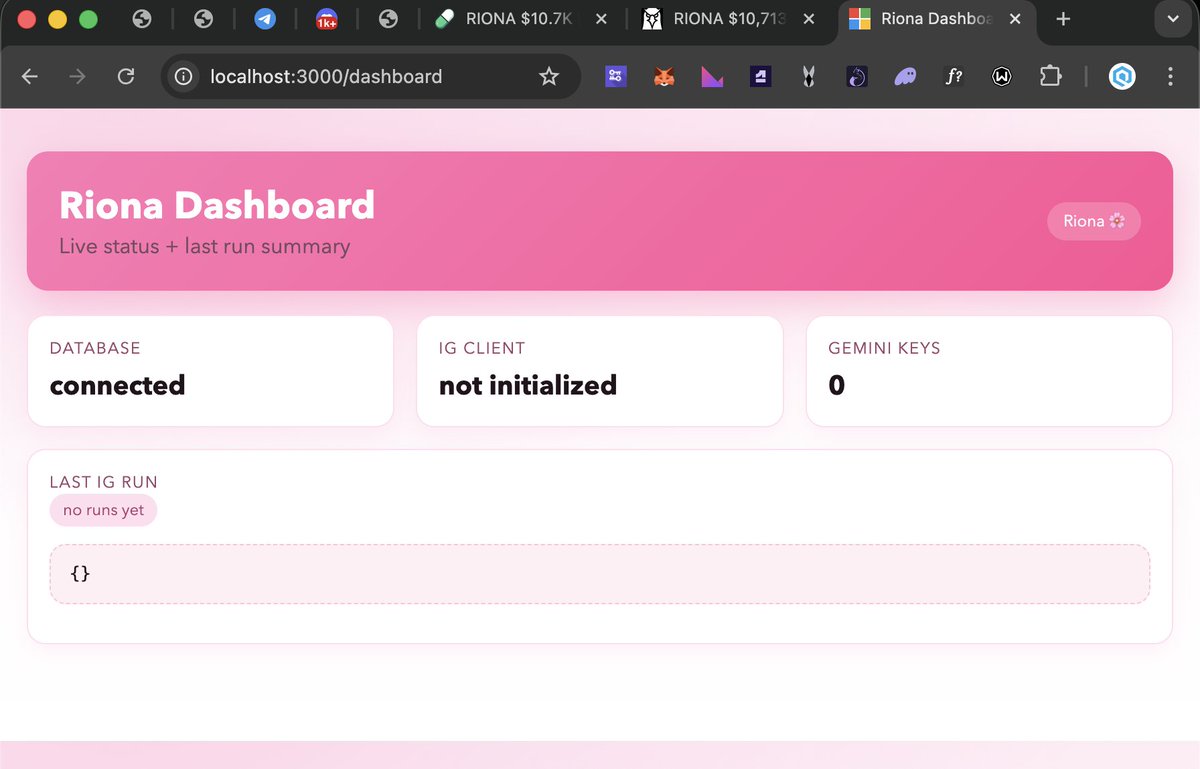Focus the localhost:3000/dashboard address bar

pos(371,76)
